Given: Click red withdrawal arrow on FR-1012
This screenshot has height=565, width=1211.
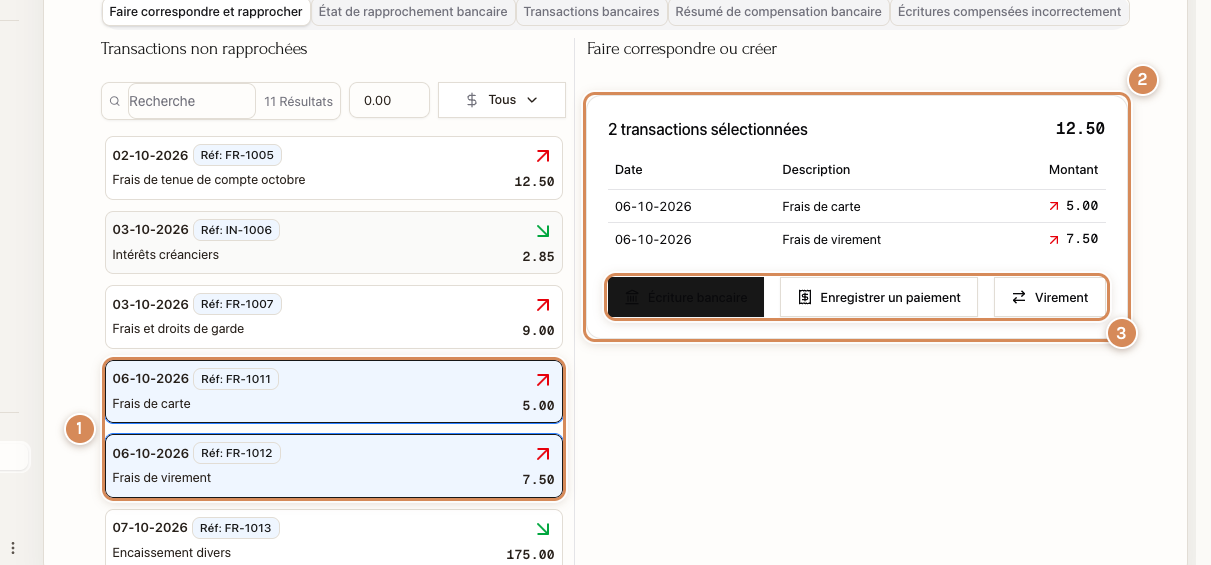Looking at the screenshot, I should tap(543, 454).
